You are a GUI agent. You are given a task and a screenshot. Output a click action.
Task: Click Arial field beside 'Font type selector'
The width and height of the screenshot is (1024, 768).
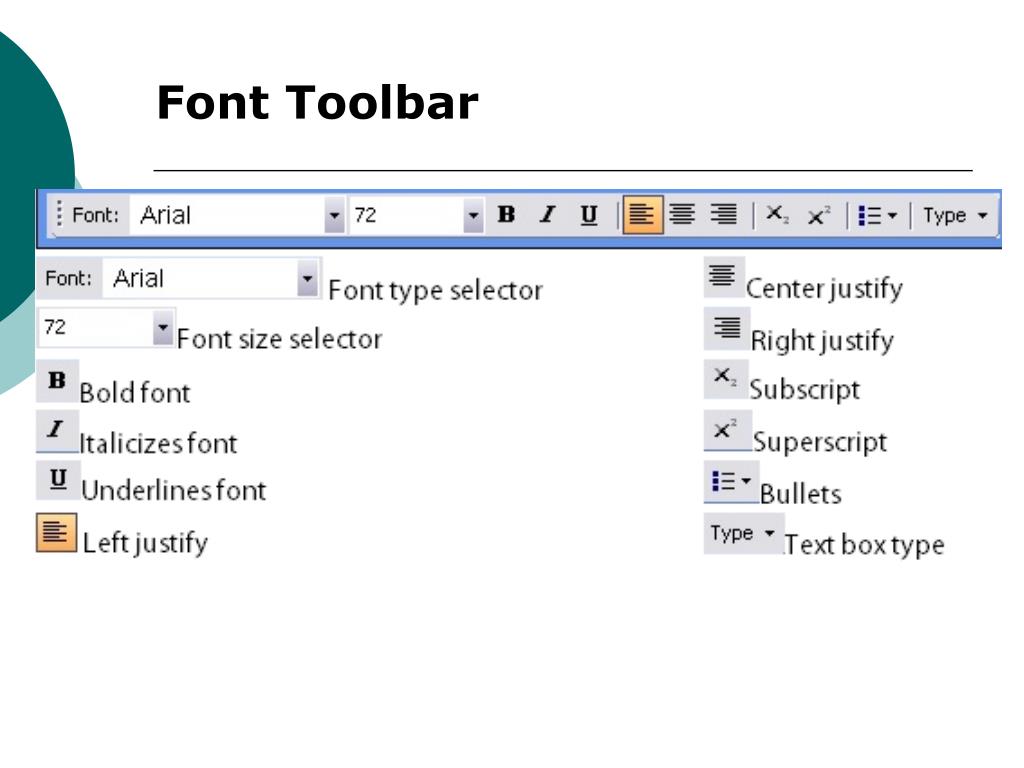pos(200,278)
